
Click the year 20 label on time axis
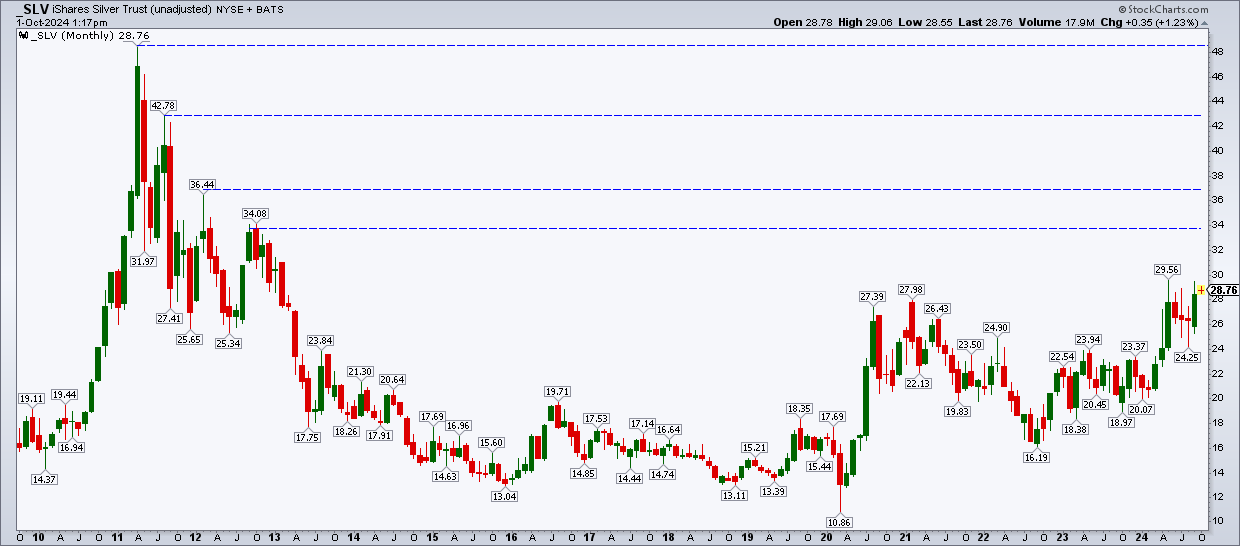pos(826,537)
